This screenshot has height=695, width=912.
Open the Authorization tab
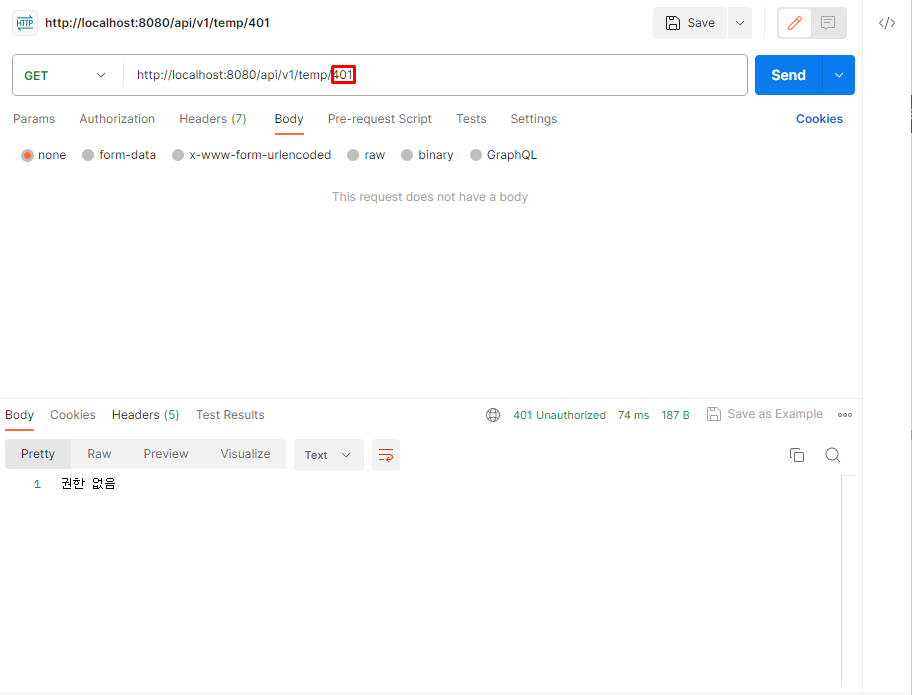pos(117,119)
